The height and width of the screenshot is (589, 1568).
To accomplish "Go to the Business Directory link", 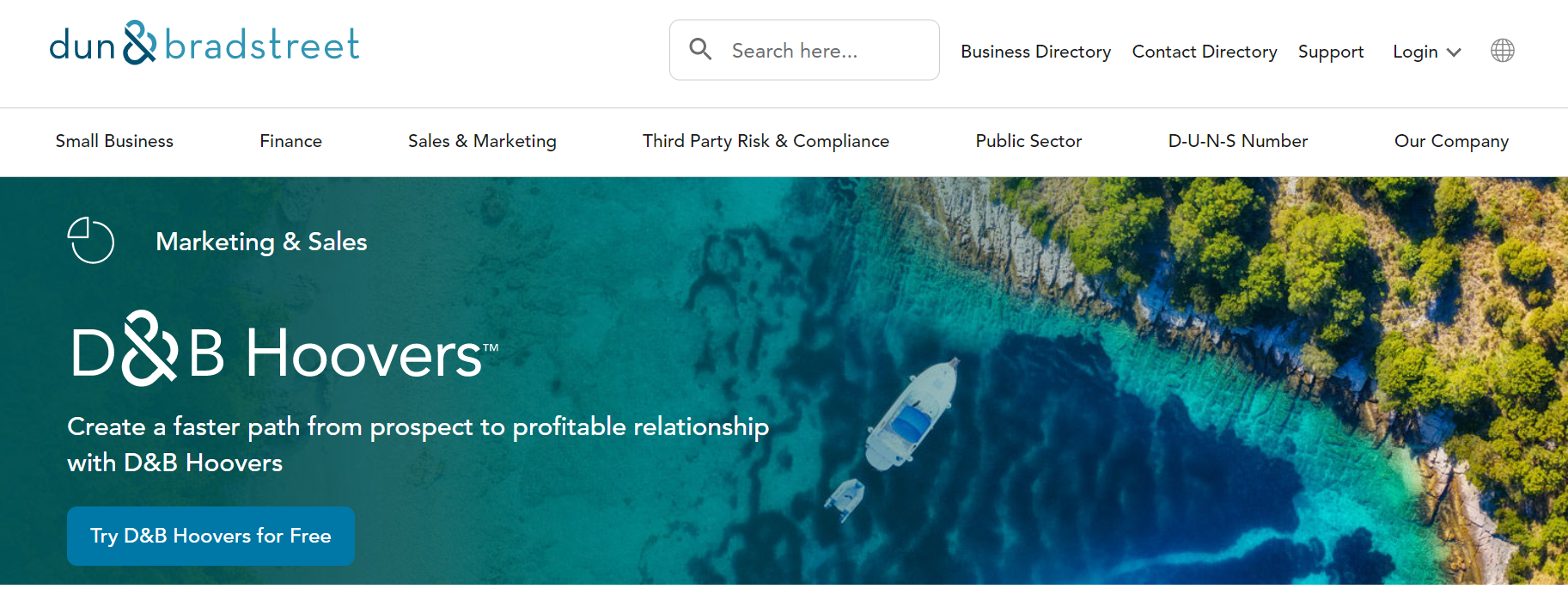I will [1035, 52].
